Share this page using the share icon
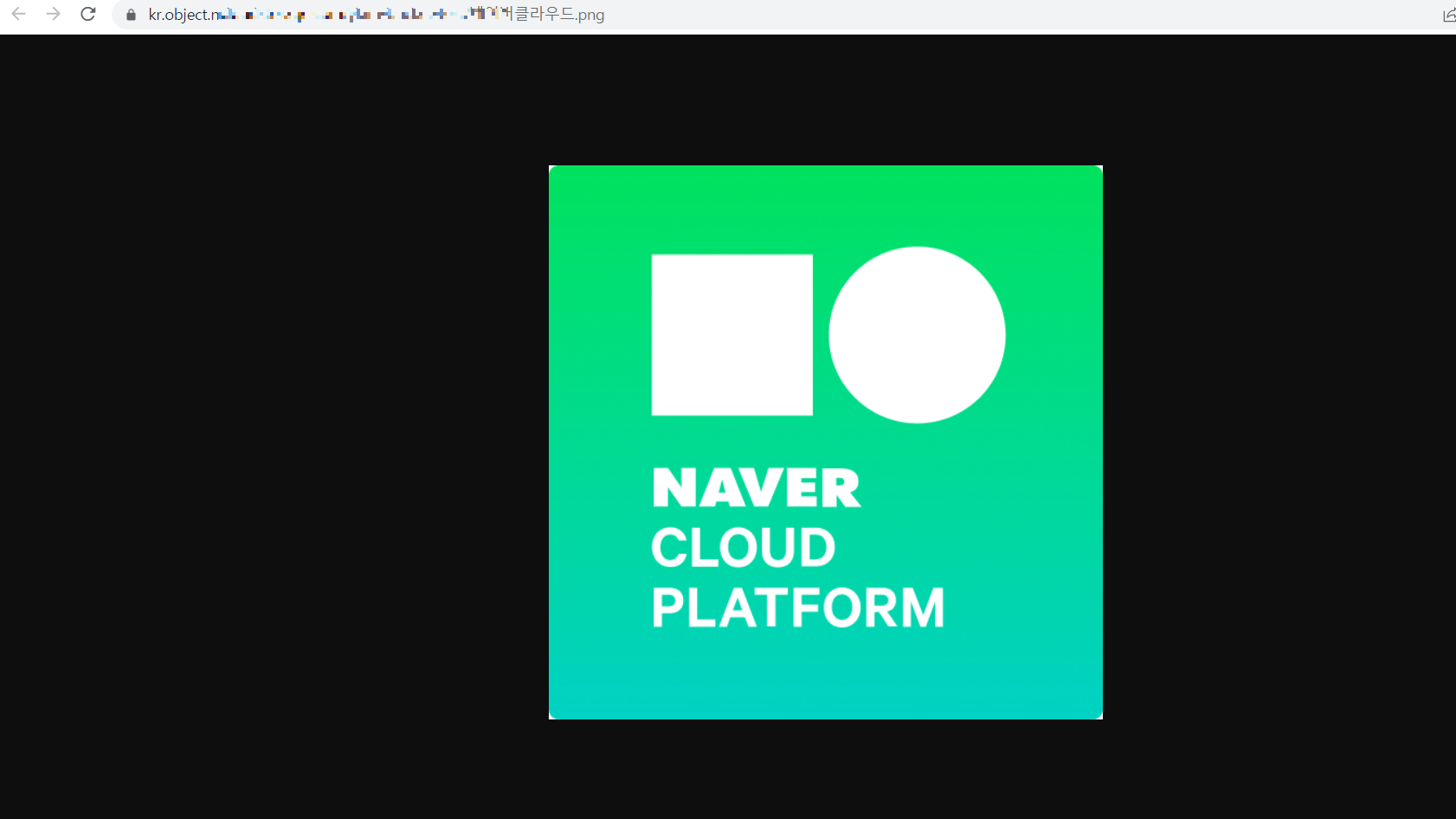Viewport: 1456px width, 819px height. point(1448,15)
